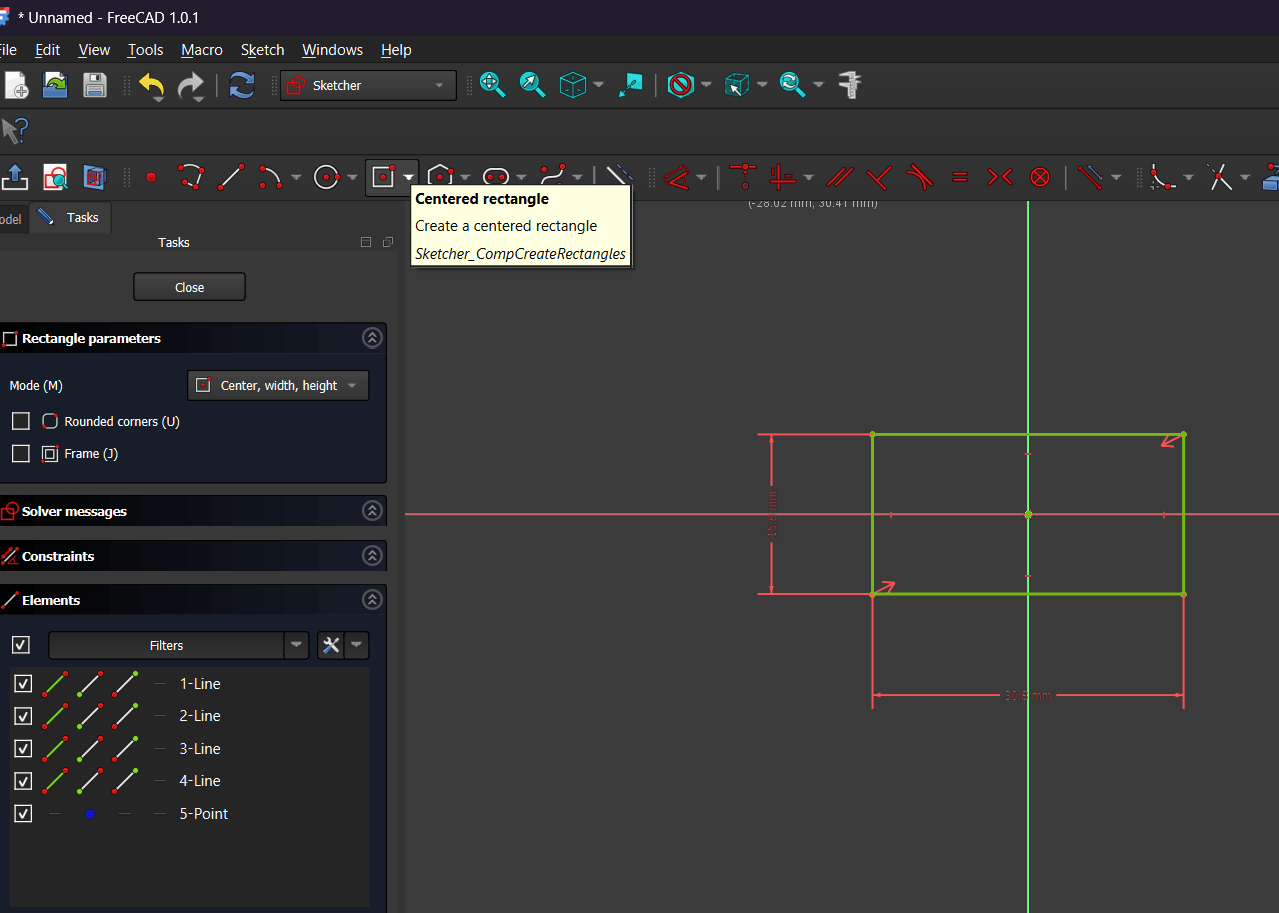Viewport: 1279px width, 913px height.
Task: Click the Create line tool
Action: point(231,177)
